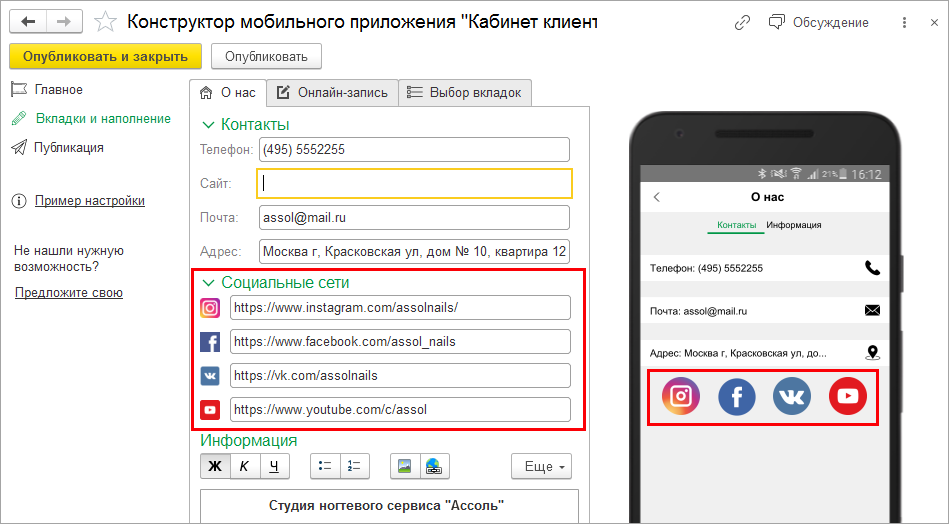The image size is (949, 524).
Task: Click the info icon beside Пример настройки
Action: [19, 201]
